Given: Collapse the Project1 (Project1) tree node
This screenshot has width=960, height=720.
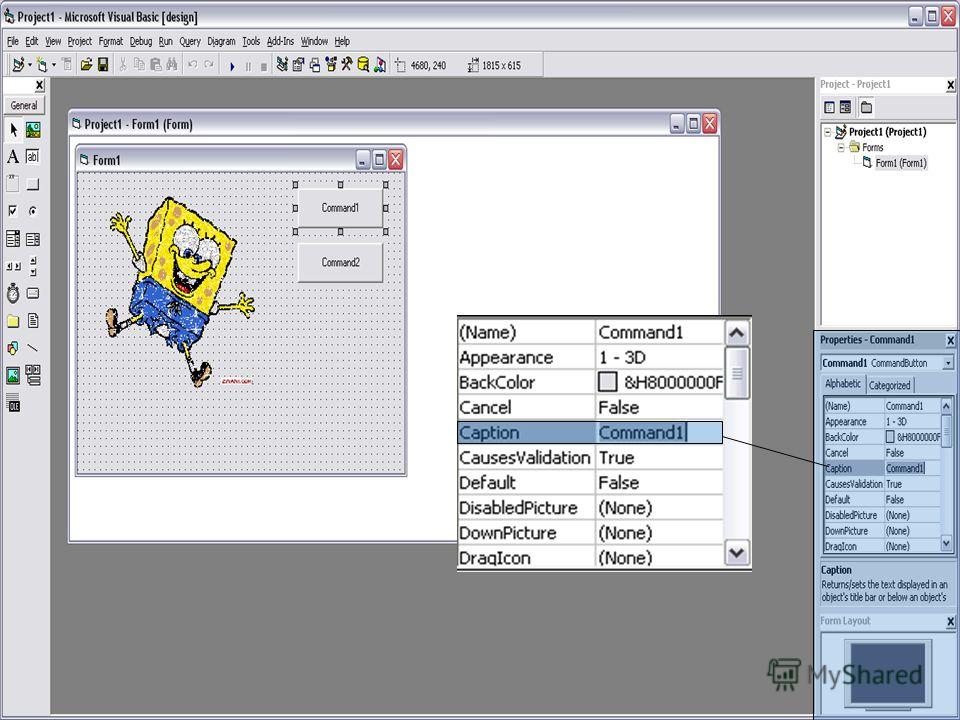Looking at the screenshot, I should pyautogui.click(x=828, y=132).
